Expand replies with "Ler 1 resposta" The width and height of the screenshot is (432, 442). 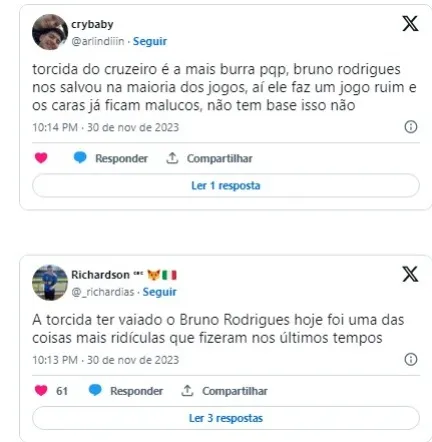pyautogui.click(x=226, y=185)
